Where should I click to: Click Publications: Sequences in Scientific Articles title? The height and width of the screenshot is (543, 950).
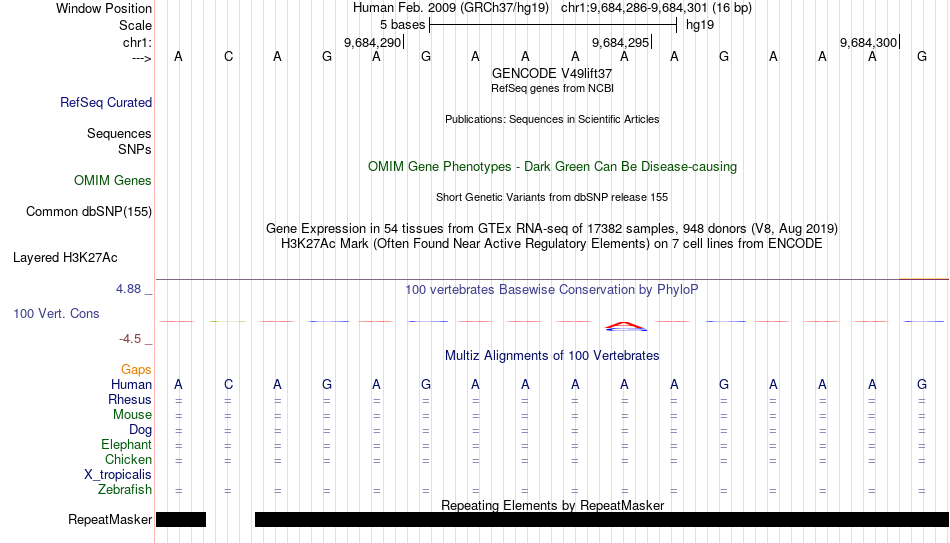click(x=552, y=119)
